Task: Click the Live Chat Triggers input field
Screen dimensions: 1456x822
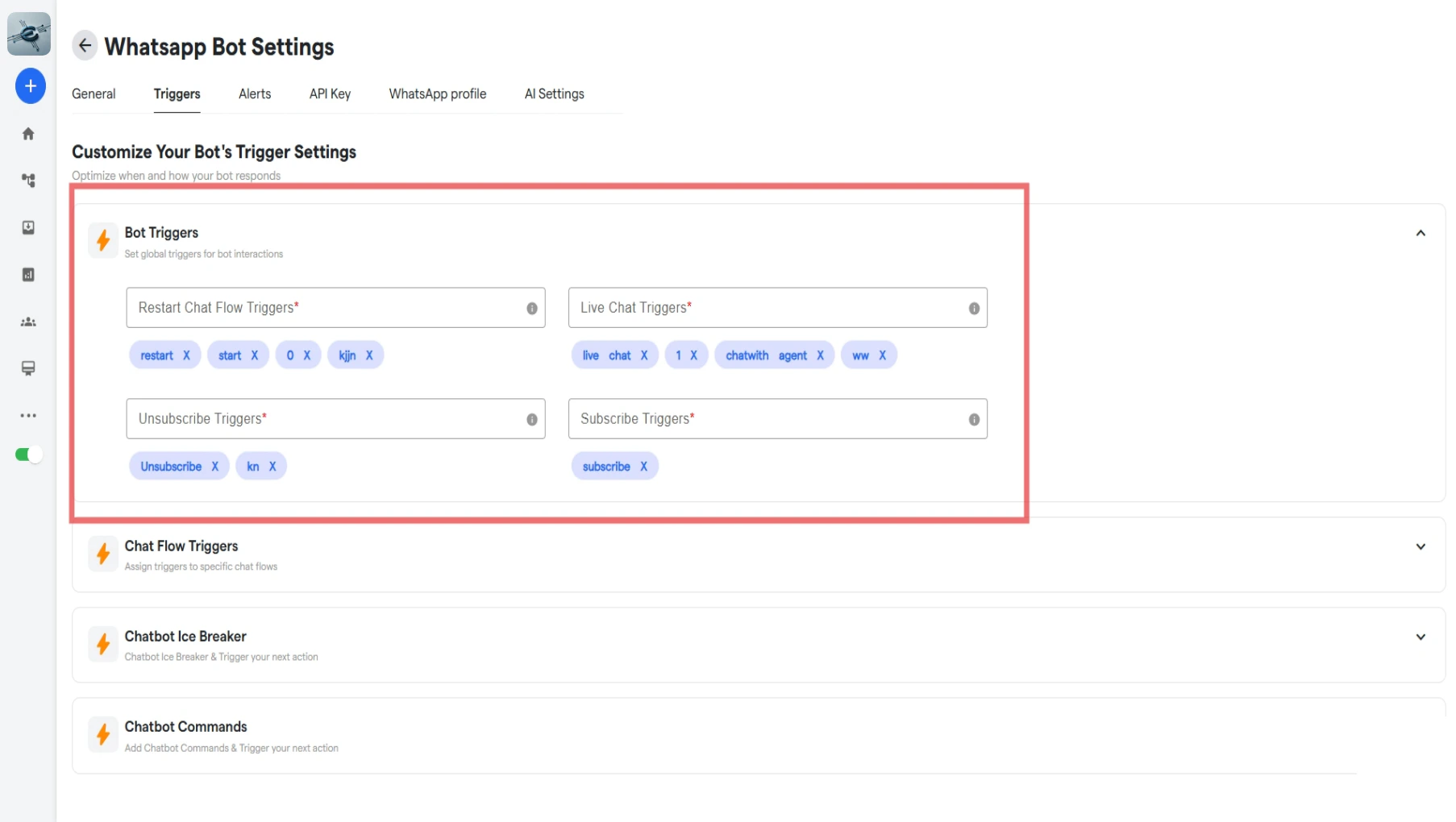Action: click(777, 308)
